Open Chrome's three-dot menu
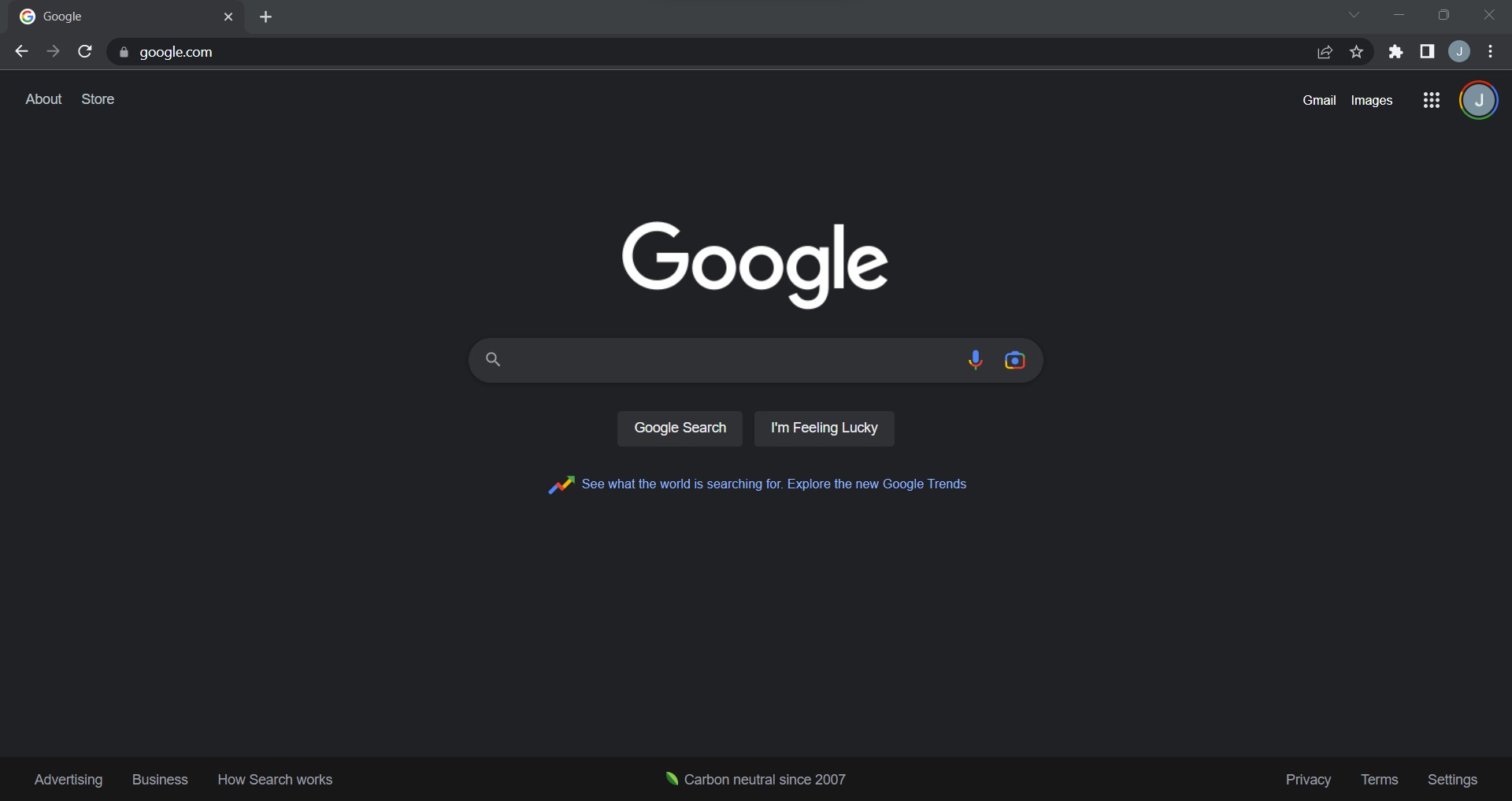The height and width of the screenshot is (801, 1512). coord(1491,52)
